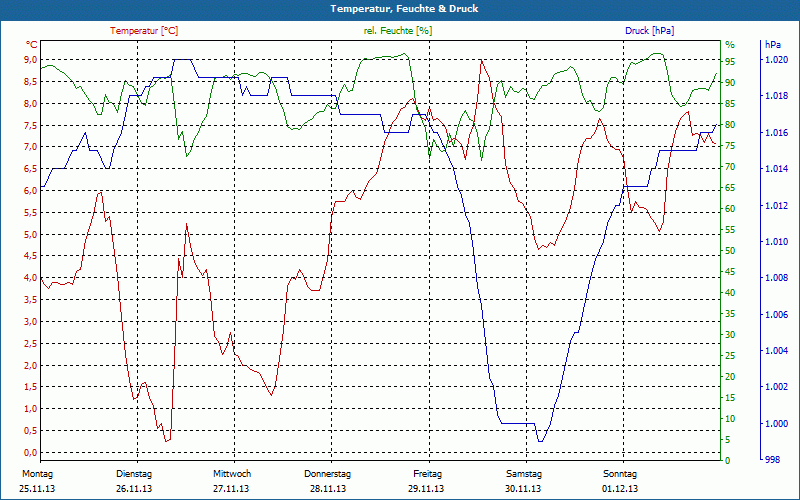
Task: Select the blue "Druck [hPa]" legend label
Action: click(649, 31)
